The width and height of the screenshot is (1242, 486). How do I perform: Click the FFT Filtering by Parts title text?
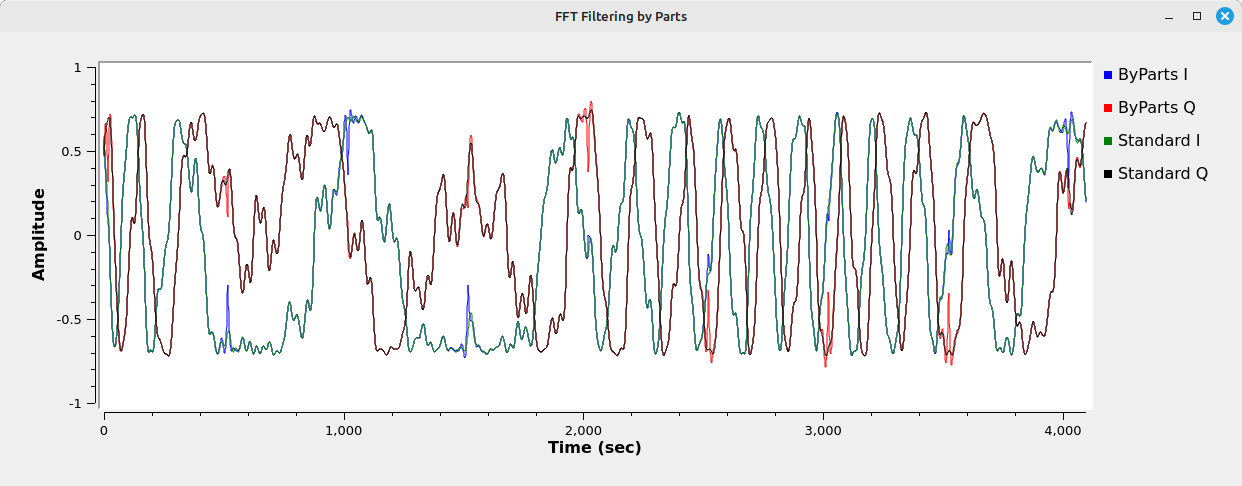(620, 16)
